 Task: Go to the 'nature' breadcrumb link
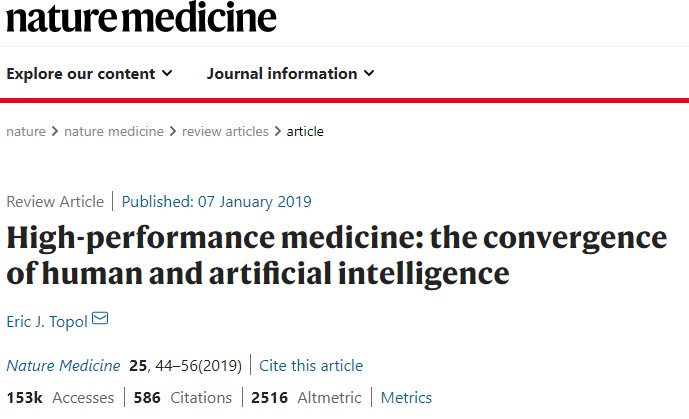pyautogui.click(x=26, y=131)
